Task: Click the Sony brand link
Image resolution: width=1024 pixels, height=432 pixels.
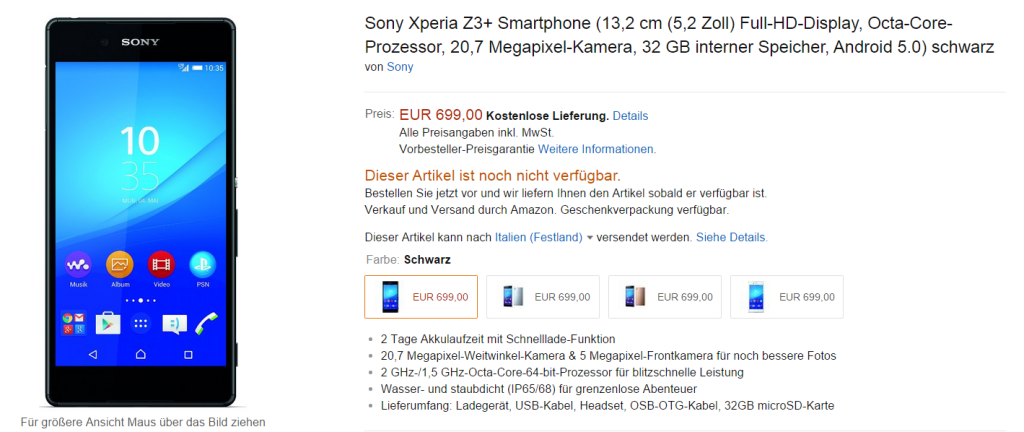Action: point(400,67)
